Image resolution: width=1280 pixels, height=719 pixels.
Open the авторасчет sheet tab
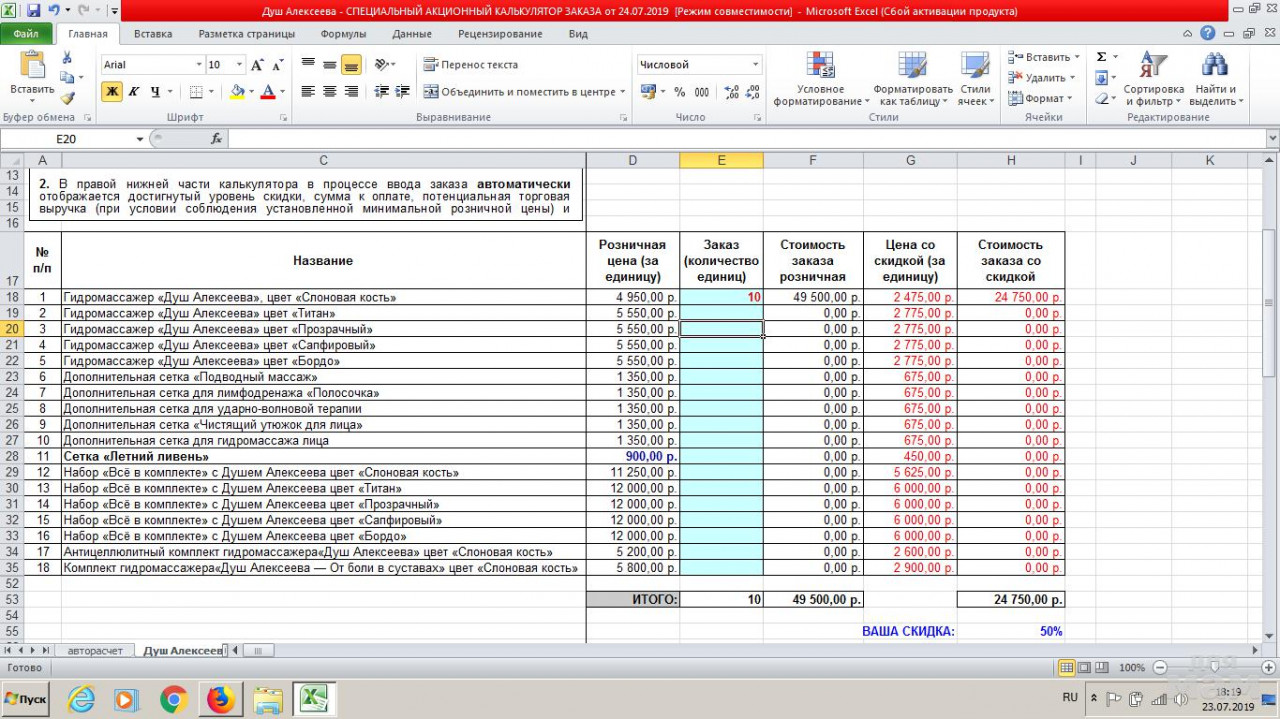(95, 651)
